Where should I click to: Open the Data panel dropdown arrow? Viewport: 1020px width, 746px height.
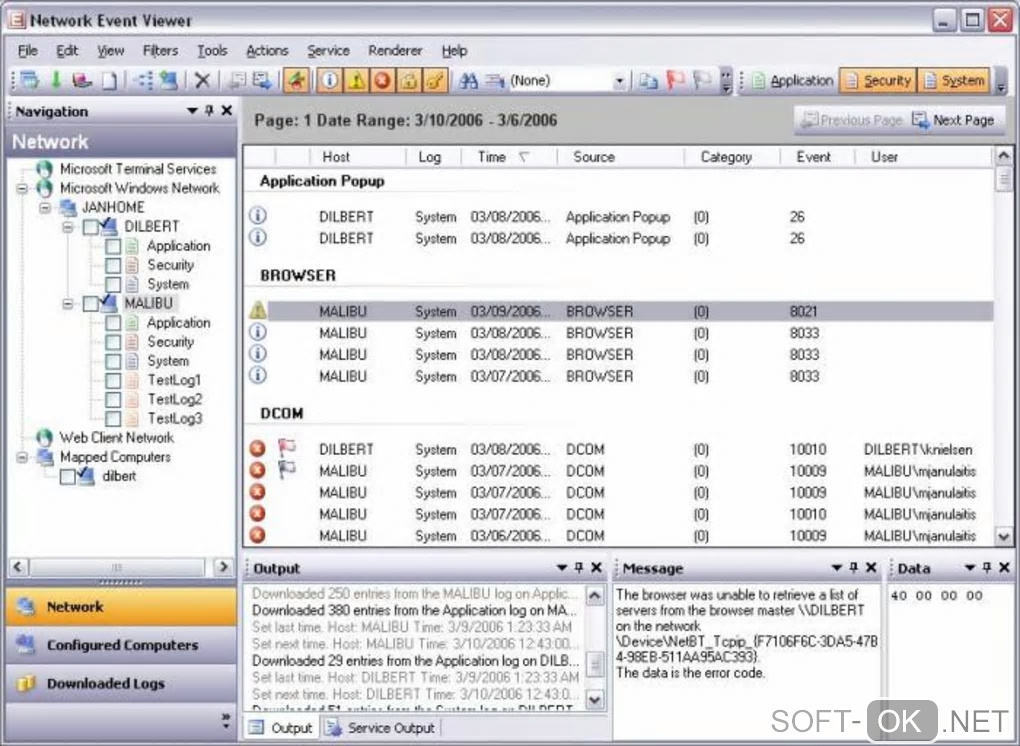tap(970, 568)
